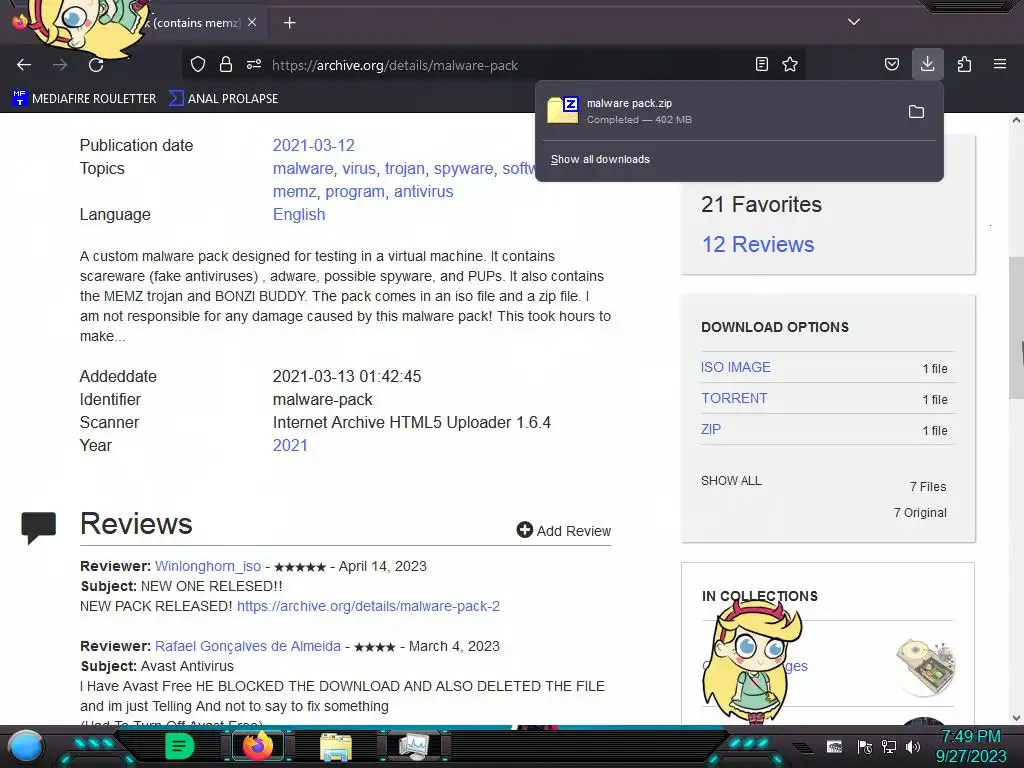
Task: Open publication date 2021-03-12 link
Action: (313, 145)
